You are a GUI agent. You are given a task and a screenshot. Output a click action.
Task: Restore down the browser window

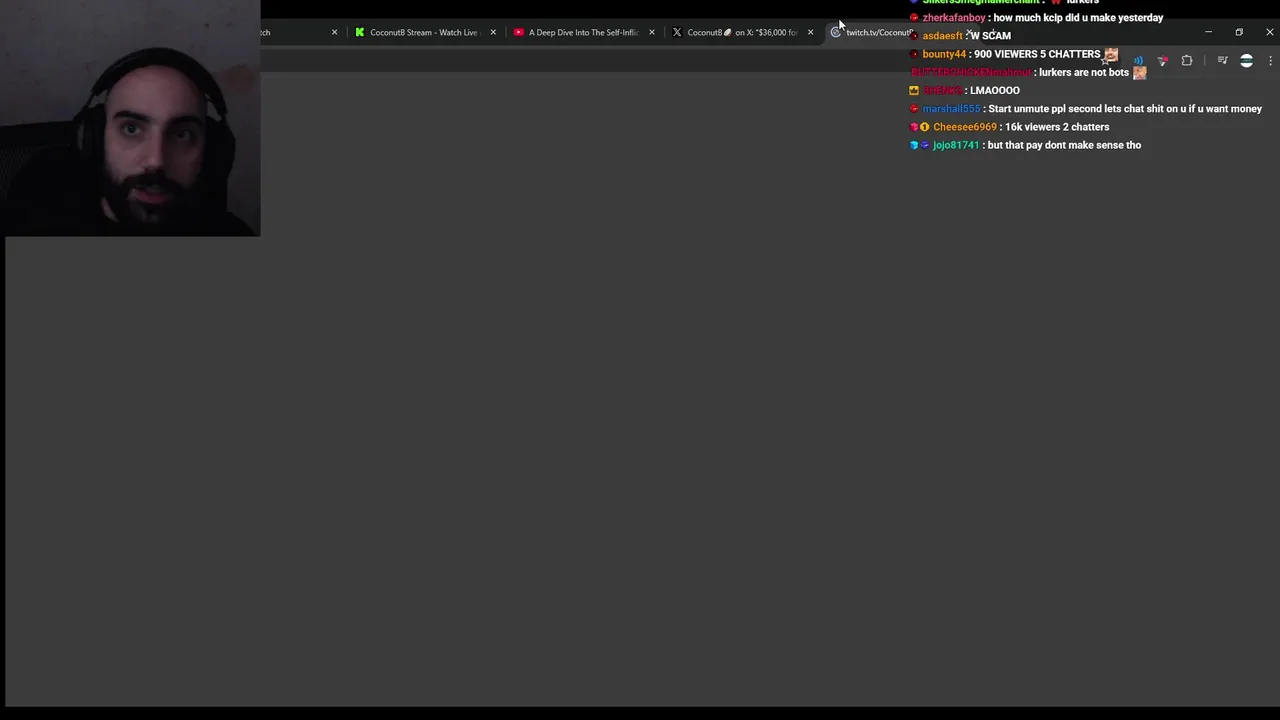pyautogui.click(x=1239, y=32)
